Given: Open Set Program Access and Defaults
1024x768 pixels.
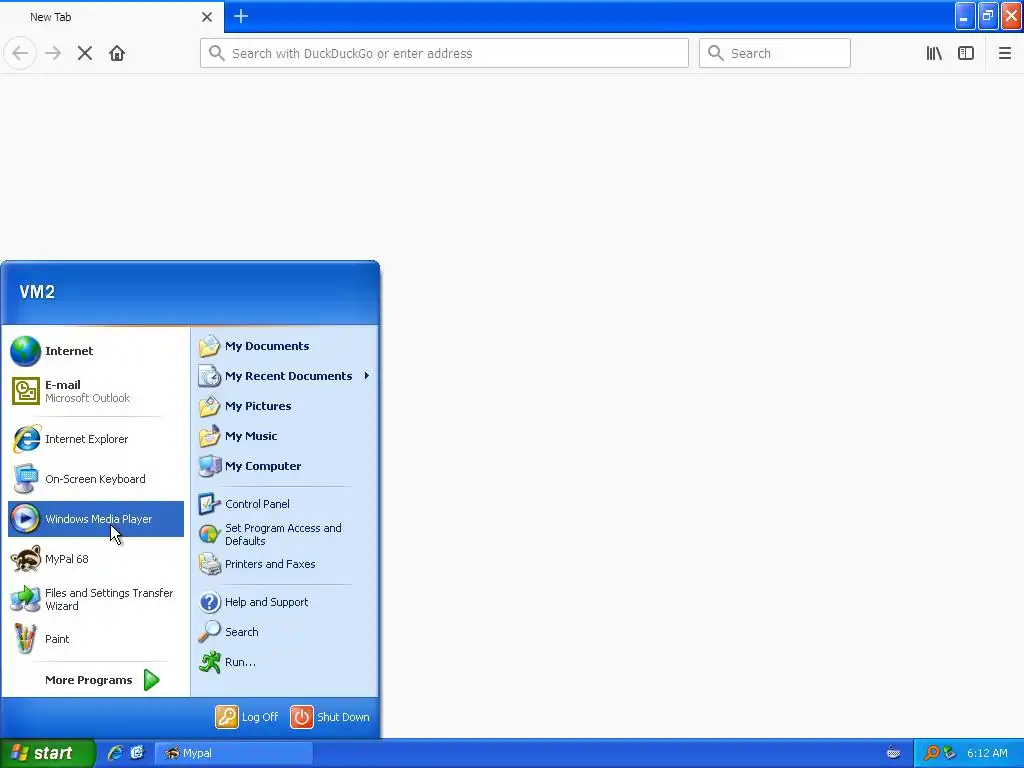Looking at the screenshot, I should tap(285, 534).
